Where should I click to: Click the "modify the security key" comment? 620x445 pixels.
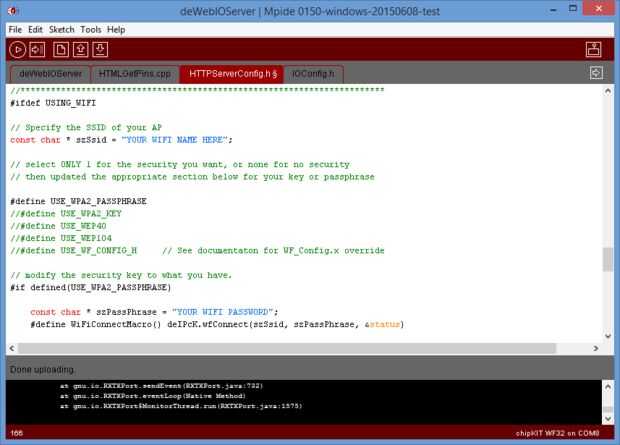pyautogui.click(x=121, y=275)
